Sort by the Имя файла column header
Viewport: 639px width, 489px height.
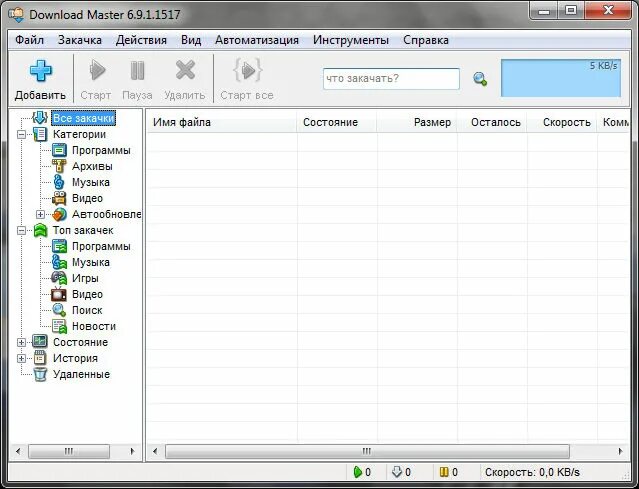point(221,122)
